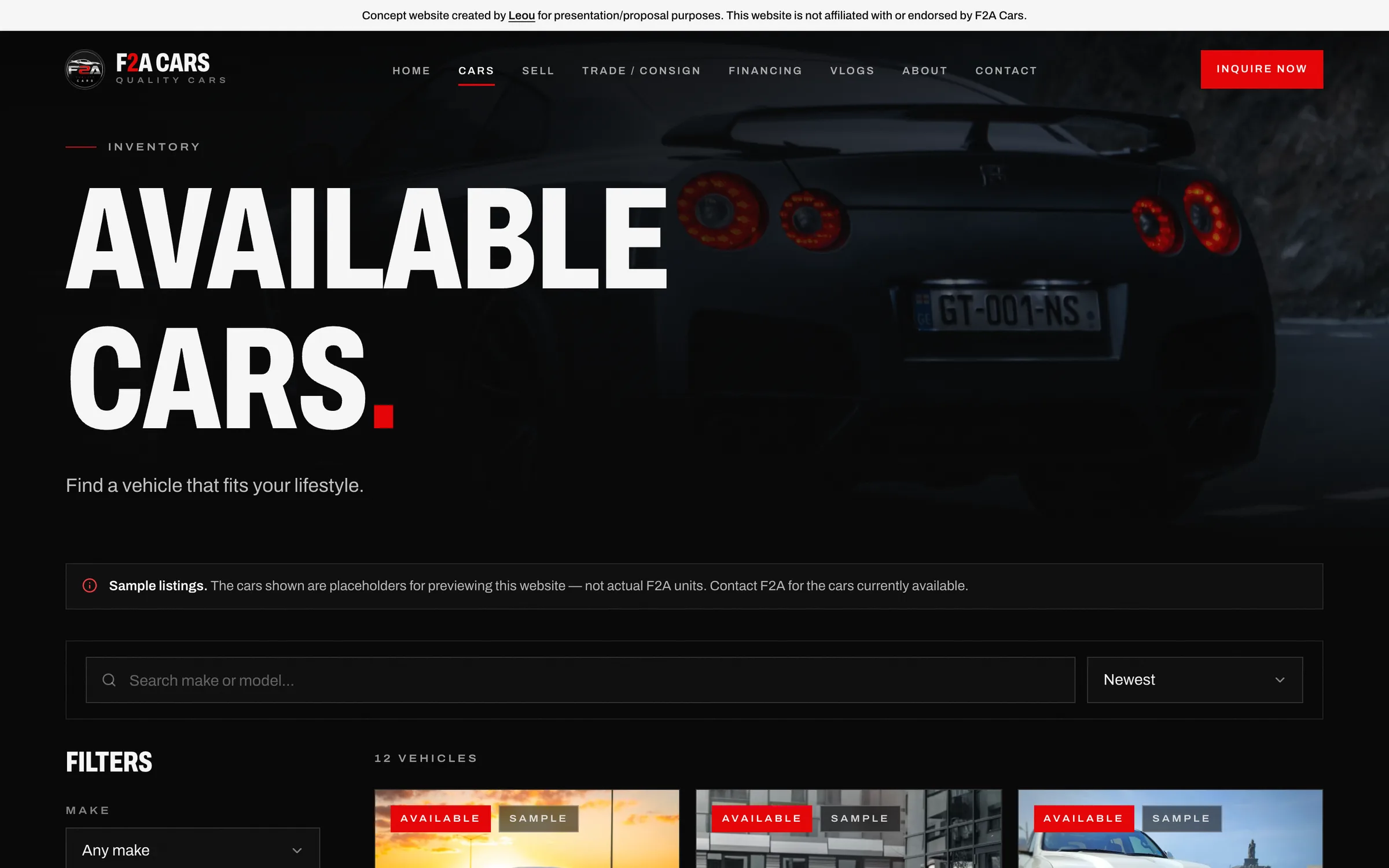Go to the Home menu item
Viewport: 1389px width, 868px height.
click(411, 71)
